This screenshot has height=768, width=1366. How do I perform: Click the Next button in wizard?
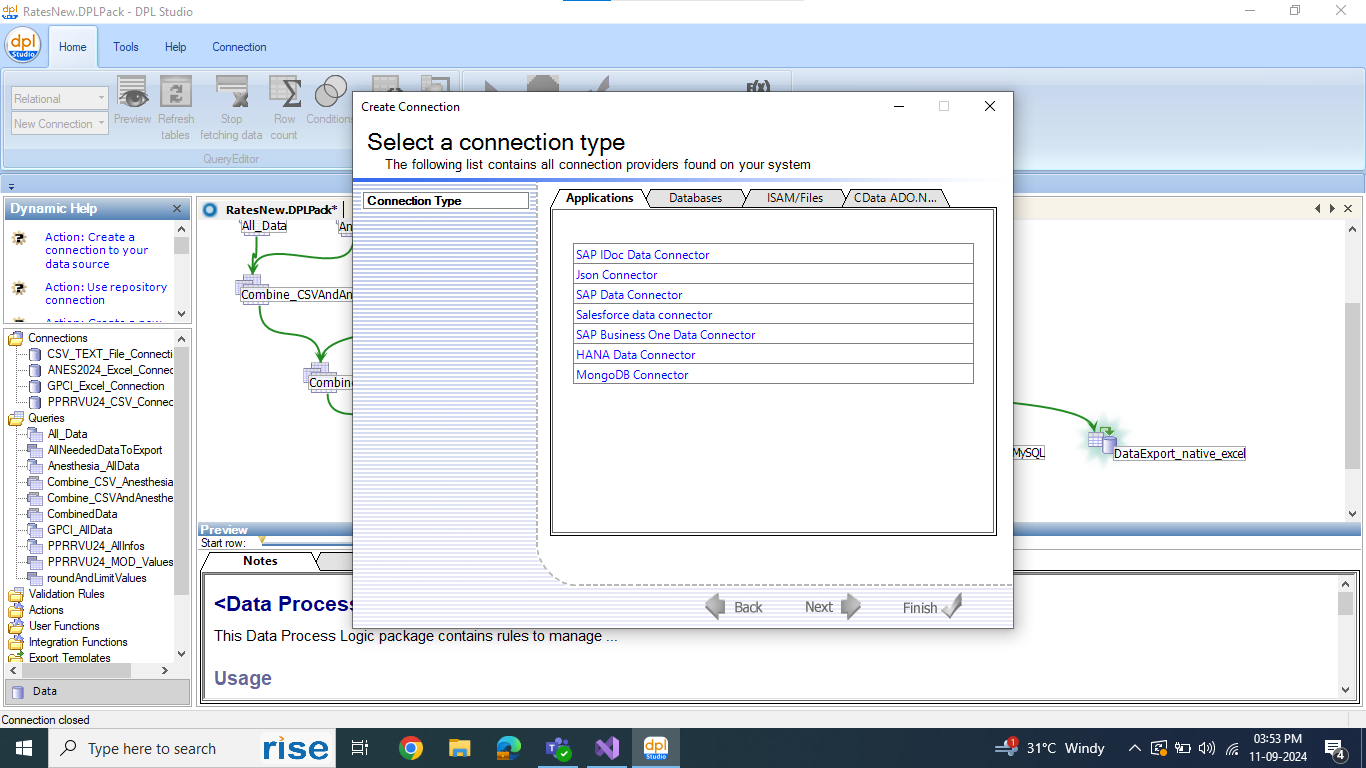click(x=833, y=607)
